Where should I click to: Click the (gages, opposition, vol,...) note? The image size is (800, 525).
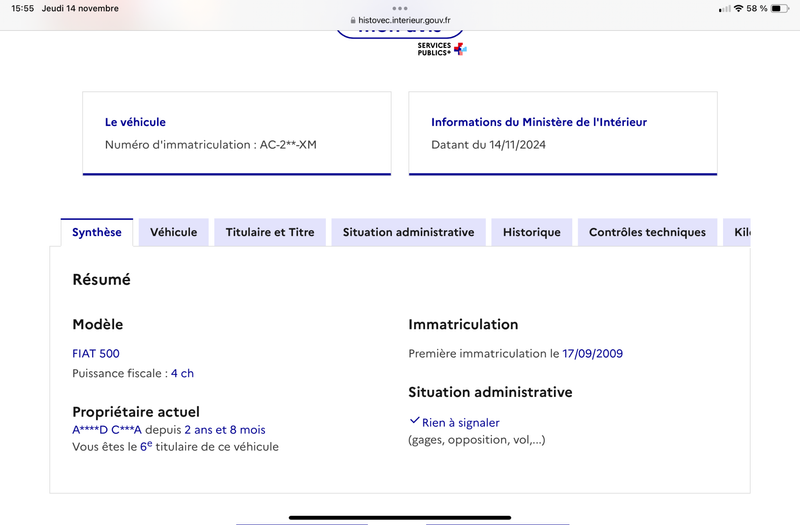tap(477, 440)
